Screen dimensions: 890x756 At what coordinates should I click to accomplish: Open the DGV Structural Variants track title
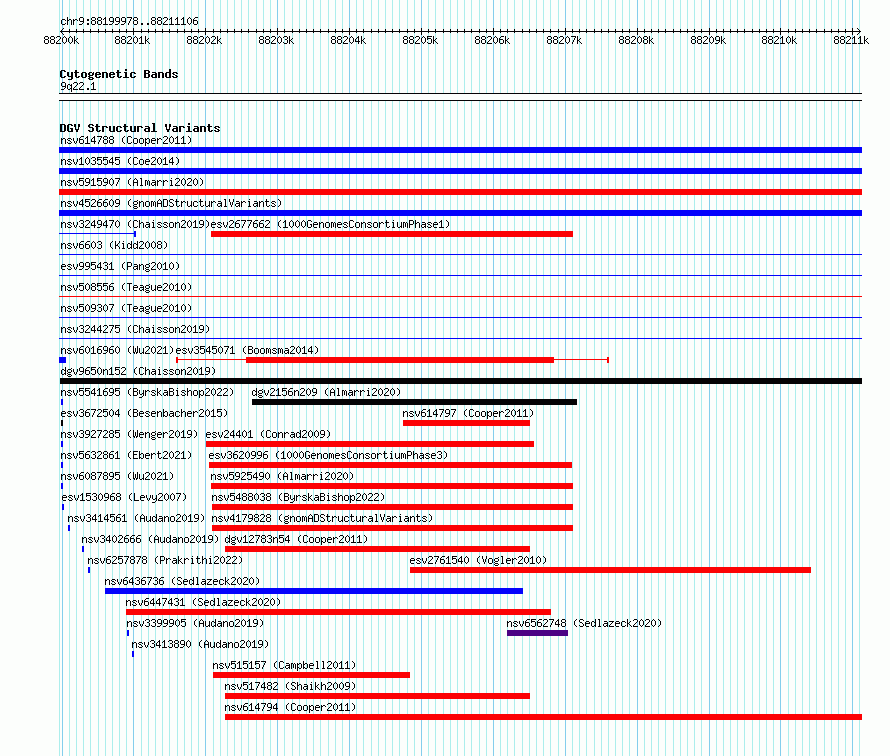140,128
